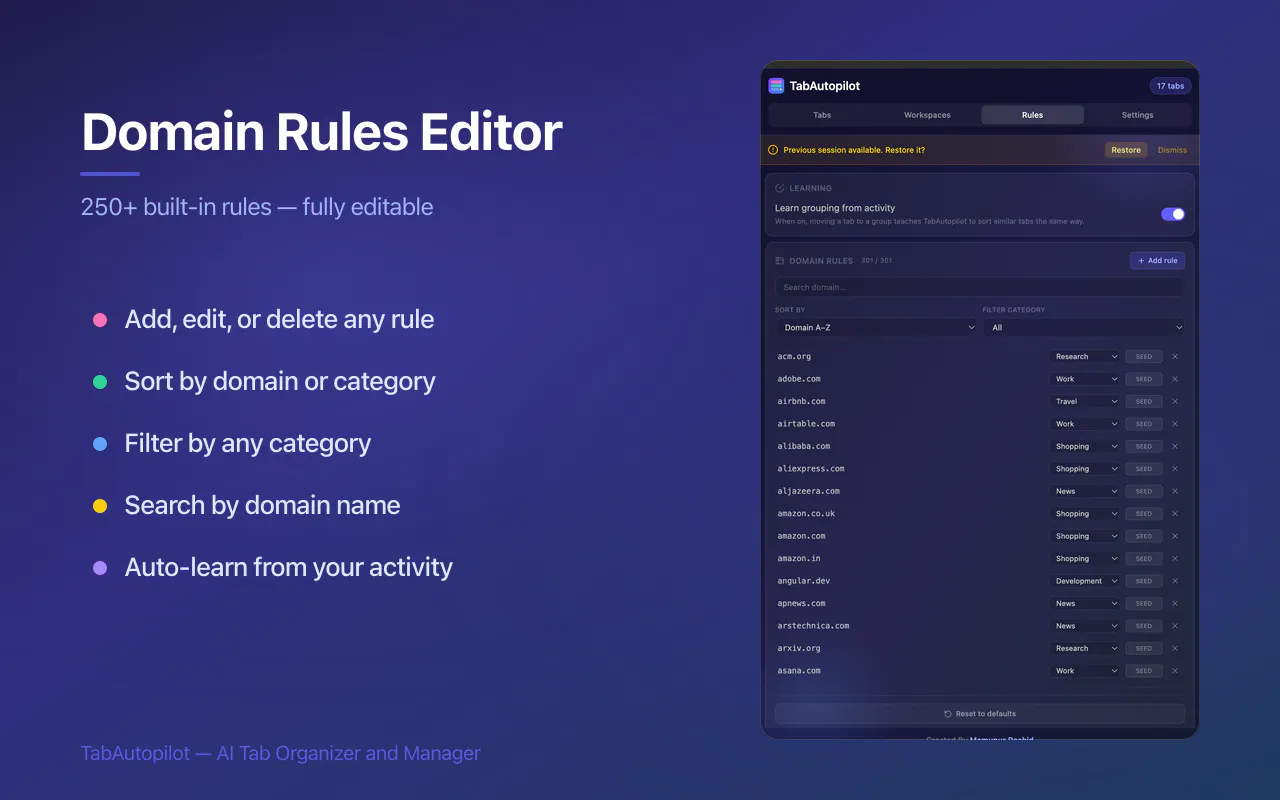Delete the amazon.in rule
The height and width of the screenshot is (800, 1280).
[1175, 559]
